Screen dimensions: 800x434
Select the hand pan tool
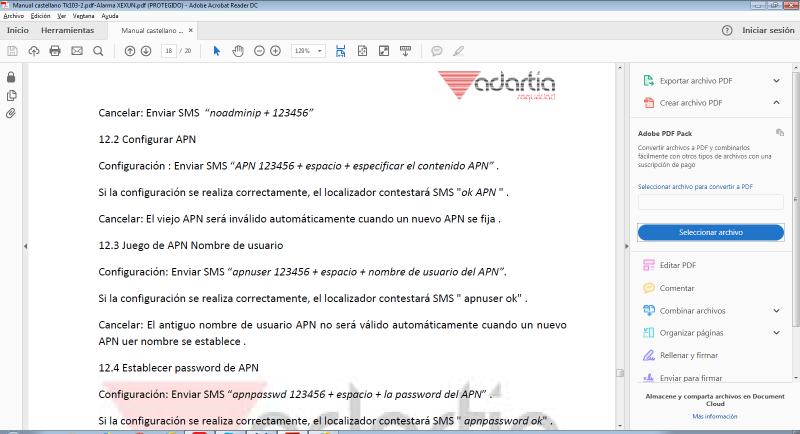coord(238,51)
